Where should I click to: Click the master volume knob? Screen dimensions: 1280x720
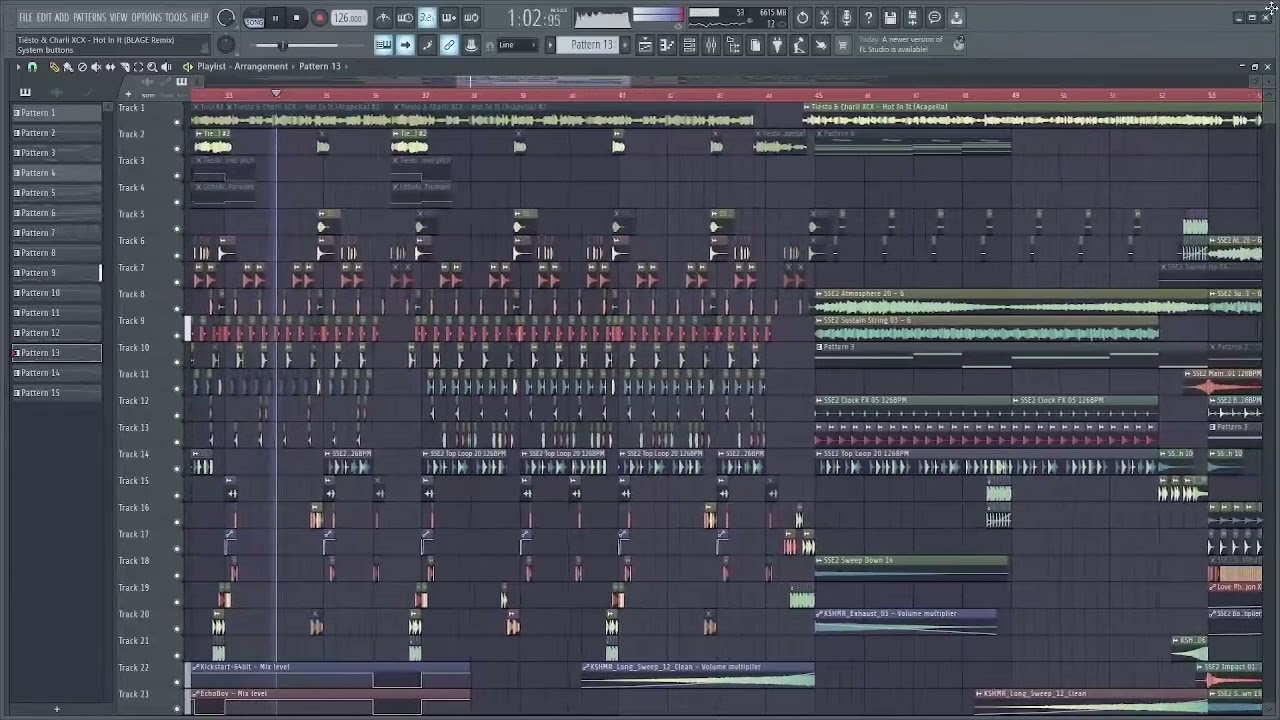(x=226, y=18)
